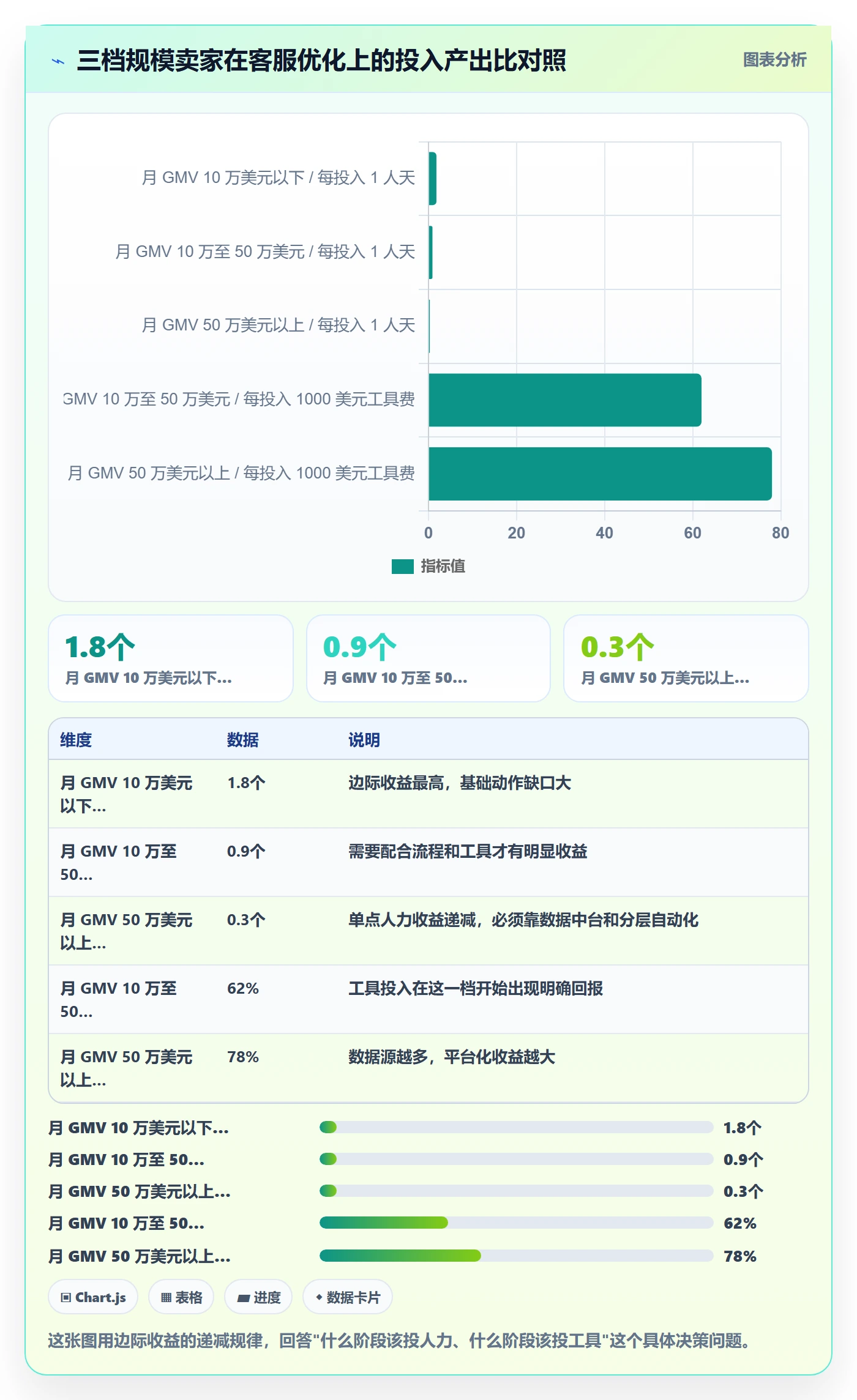Click the progress bar labeled 78%
The width and height of the screenshot is (857, 1400).
[x=517, y=1256]
